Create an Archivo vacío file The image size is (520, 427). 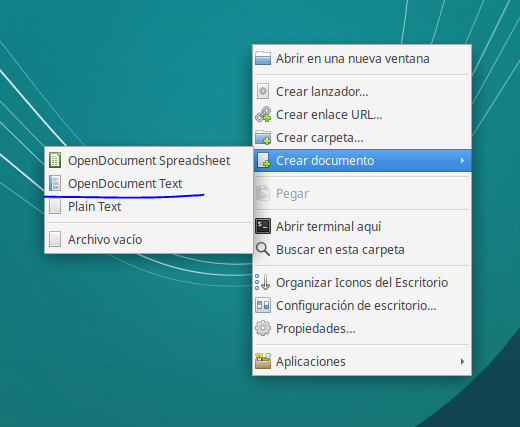tap(149, 239)
